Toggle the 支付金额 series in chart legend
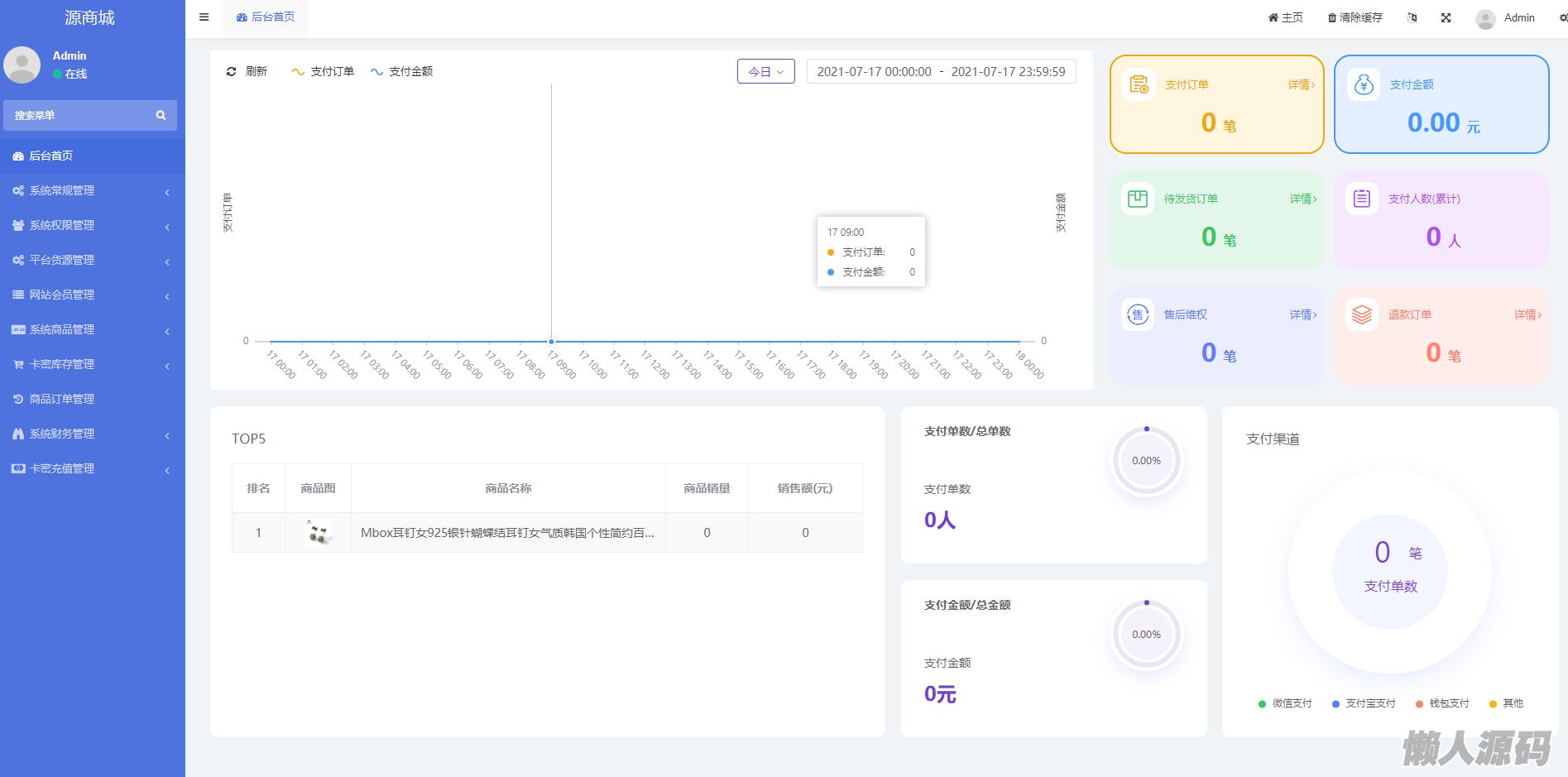The height and width of the screenshot is (777, 1568). click(x=401, y=72)
